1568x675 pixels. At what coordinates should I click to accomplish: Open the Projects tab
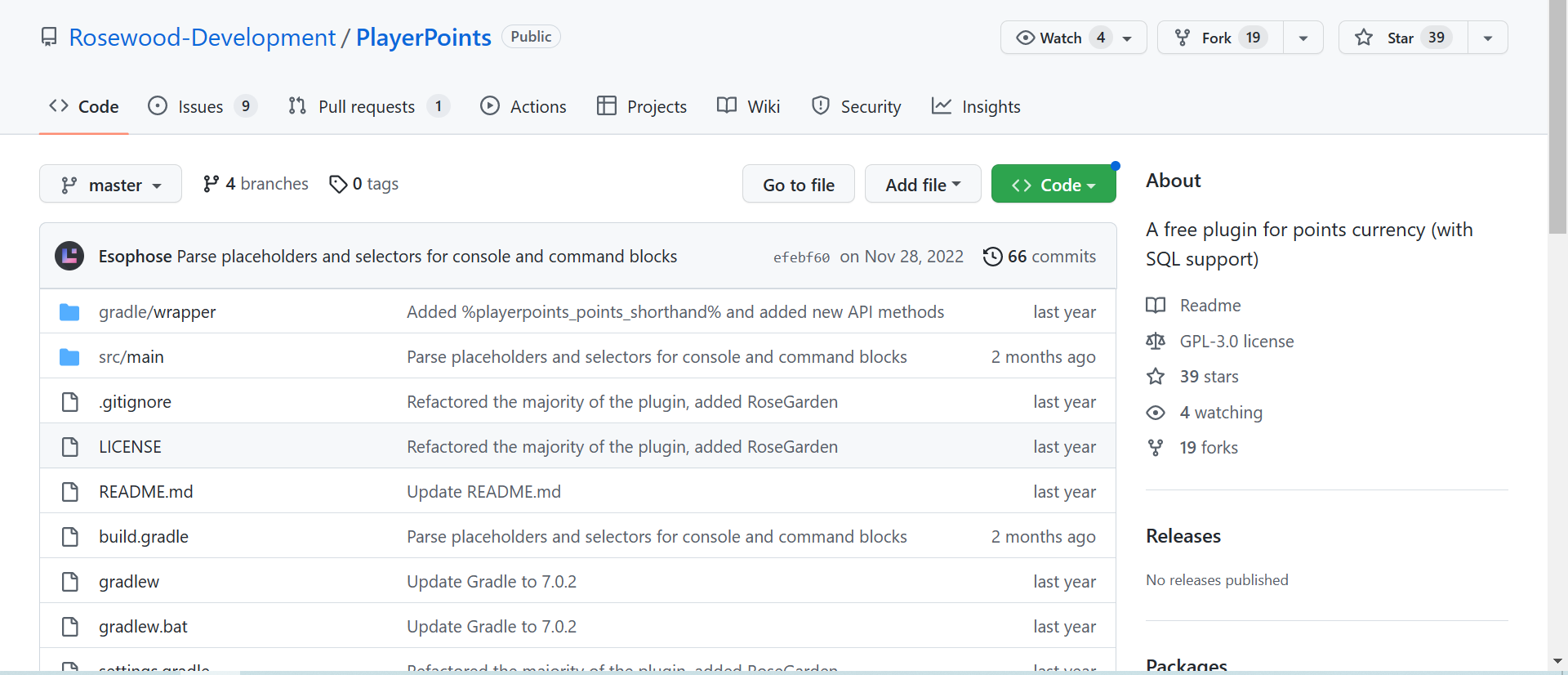(642, 106)
